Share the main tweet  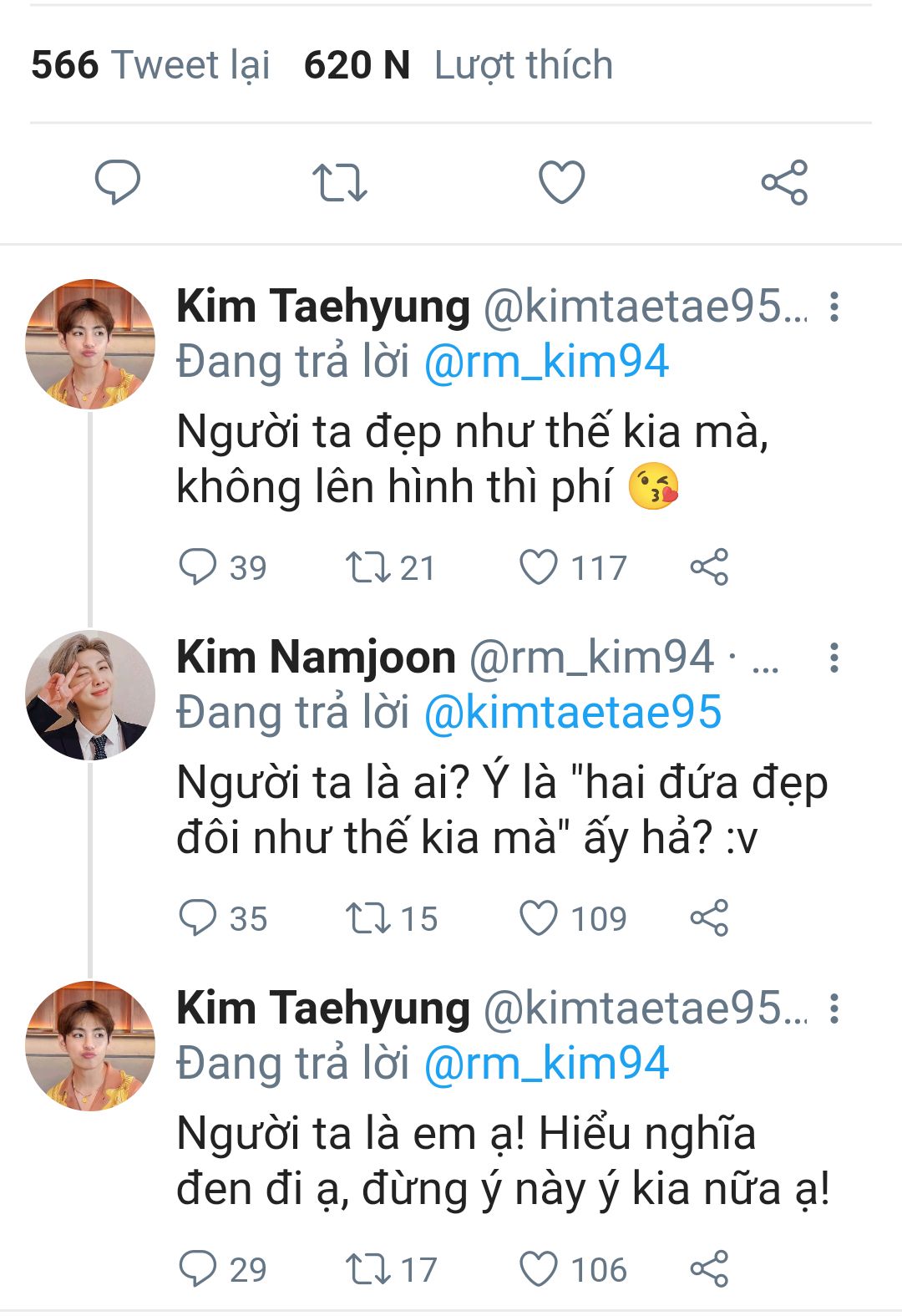784,182
